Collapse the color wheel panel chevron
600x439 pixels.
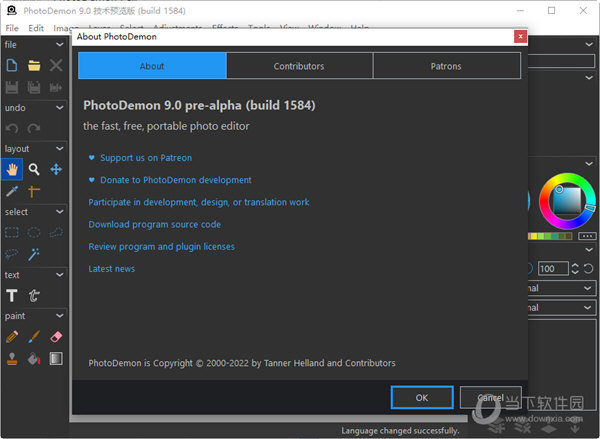click(589, 164)
